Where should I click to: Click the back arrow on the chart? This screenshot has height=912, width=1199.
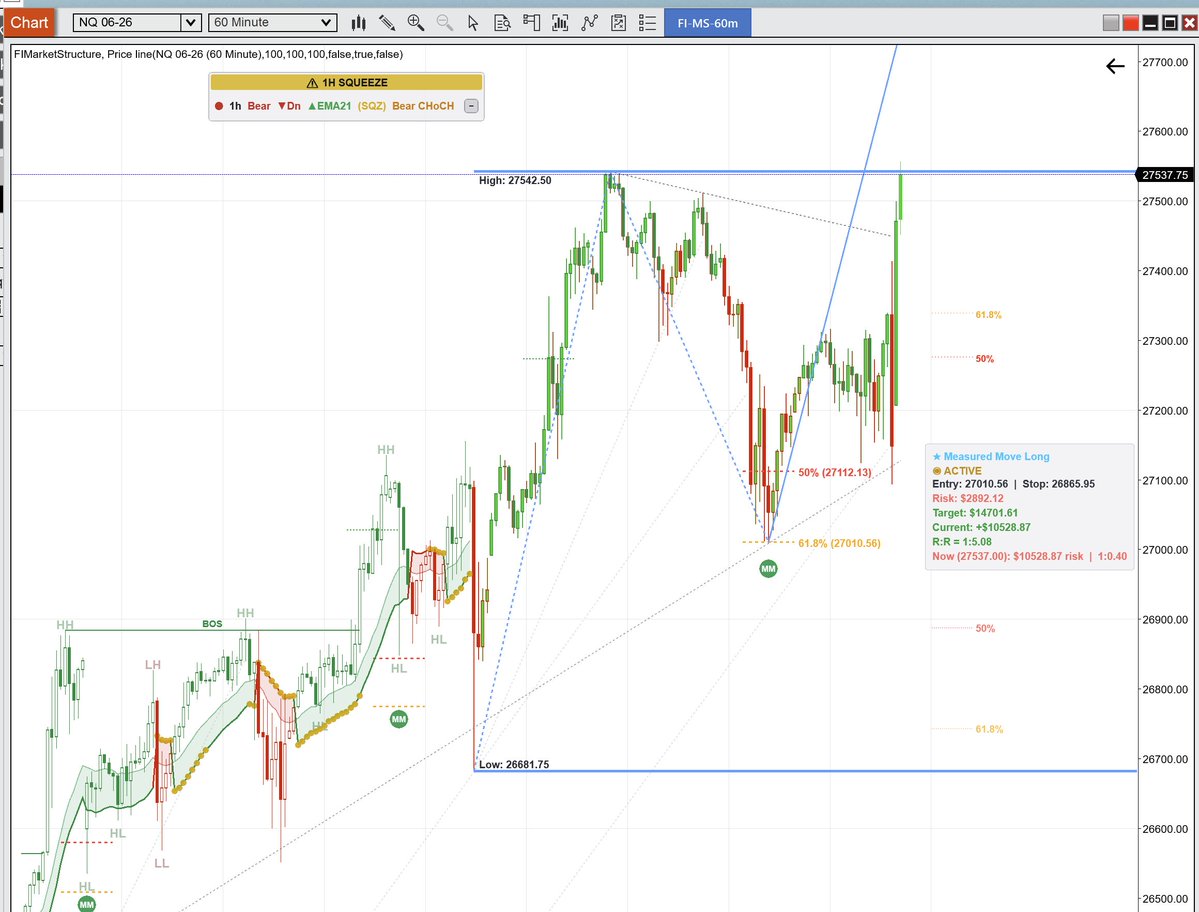point(1115,66)
